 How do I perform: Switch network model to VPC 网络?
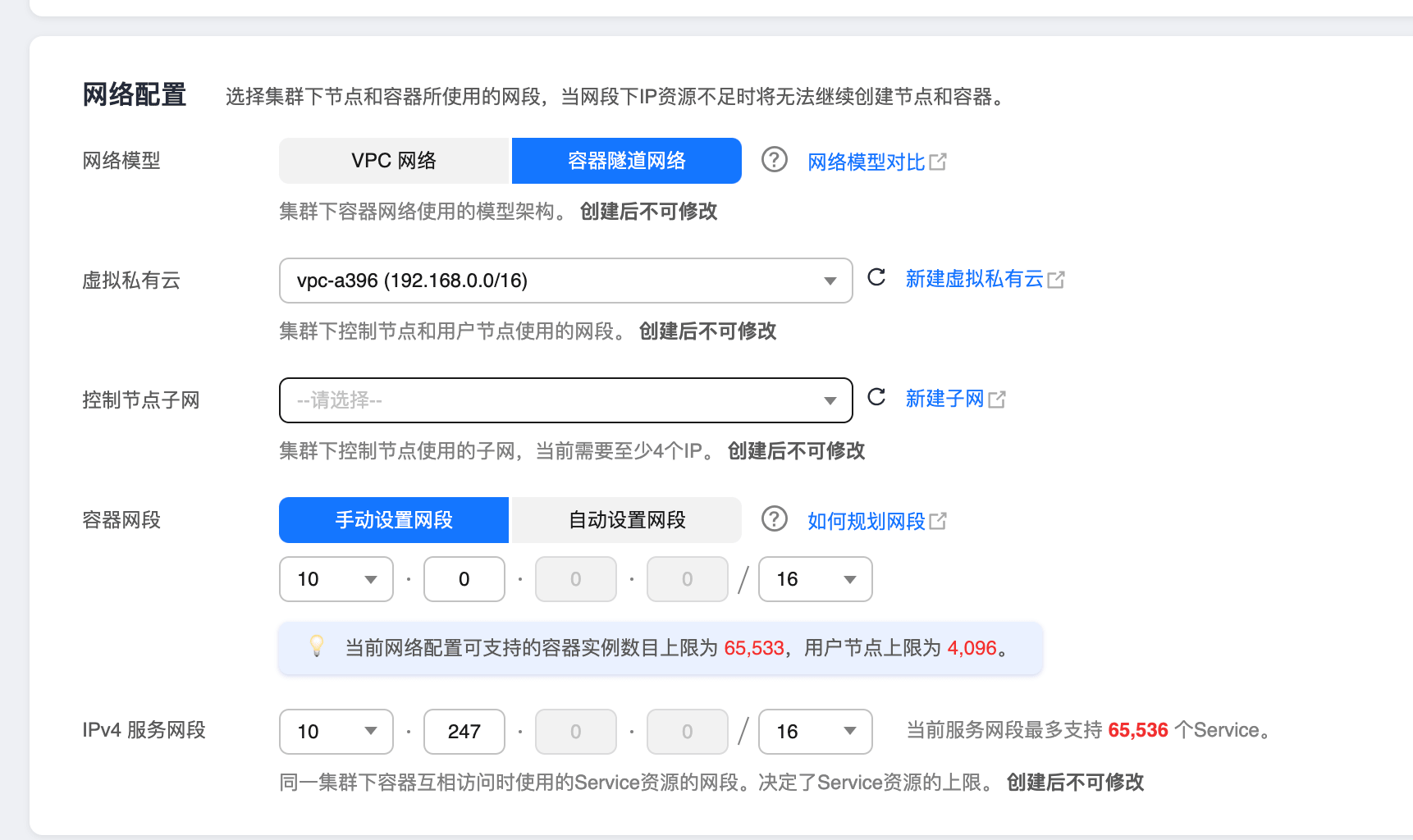tap(394, 161)
